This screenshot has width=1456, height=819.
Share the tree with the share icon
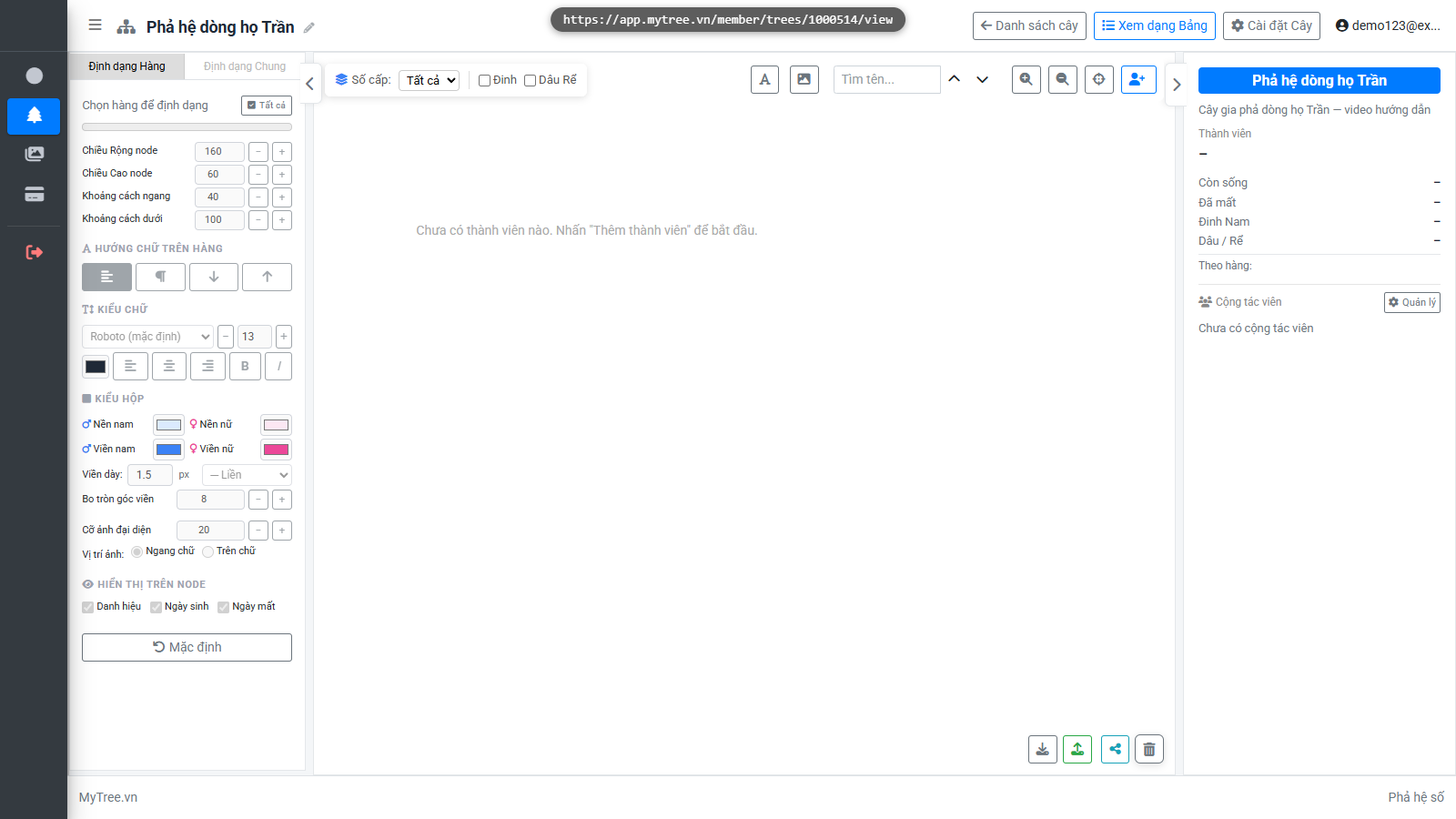1115,749
